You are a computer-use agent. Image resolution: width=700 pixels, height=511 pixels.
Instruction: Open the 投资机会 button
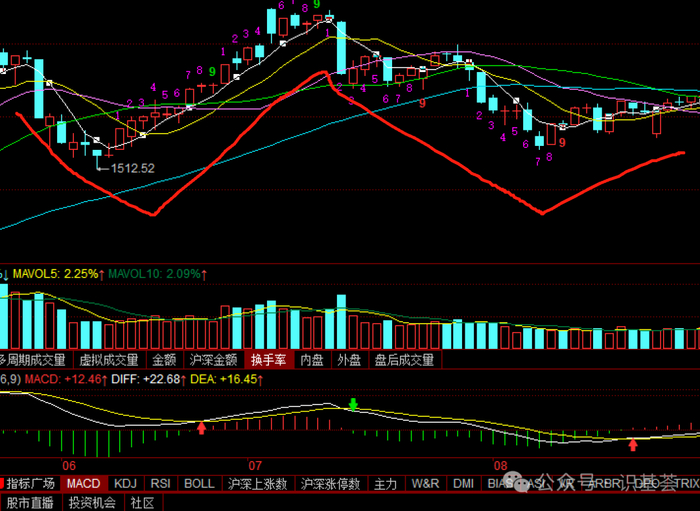pos(92,503)
